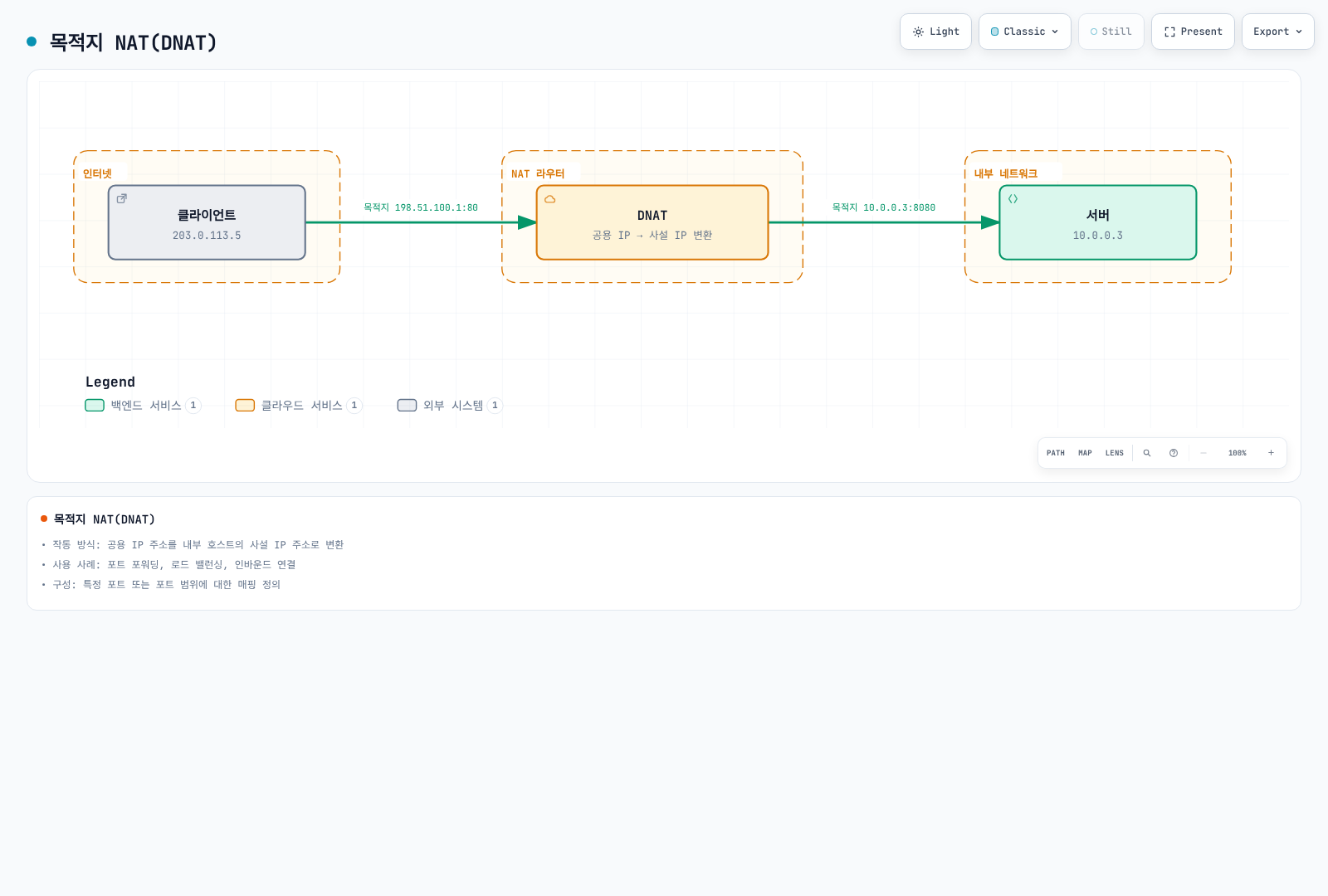This screenshot has height=896, width=1328.
Task: Click the 사용 사례 bullet line
Action: coord(174,565)
